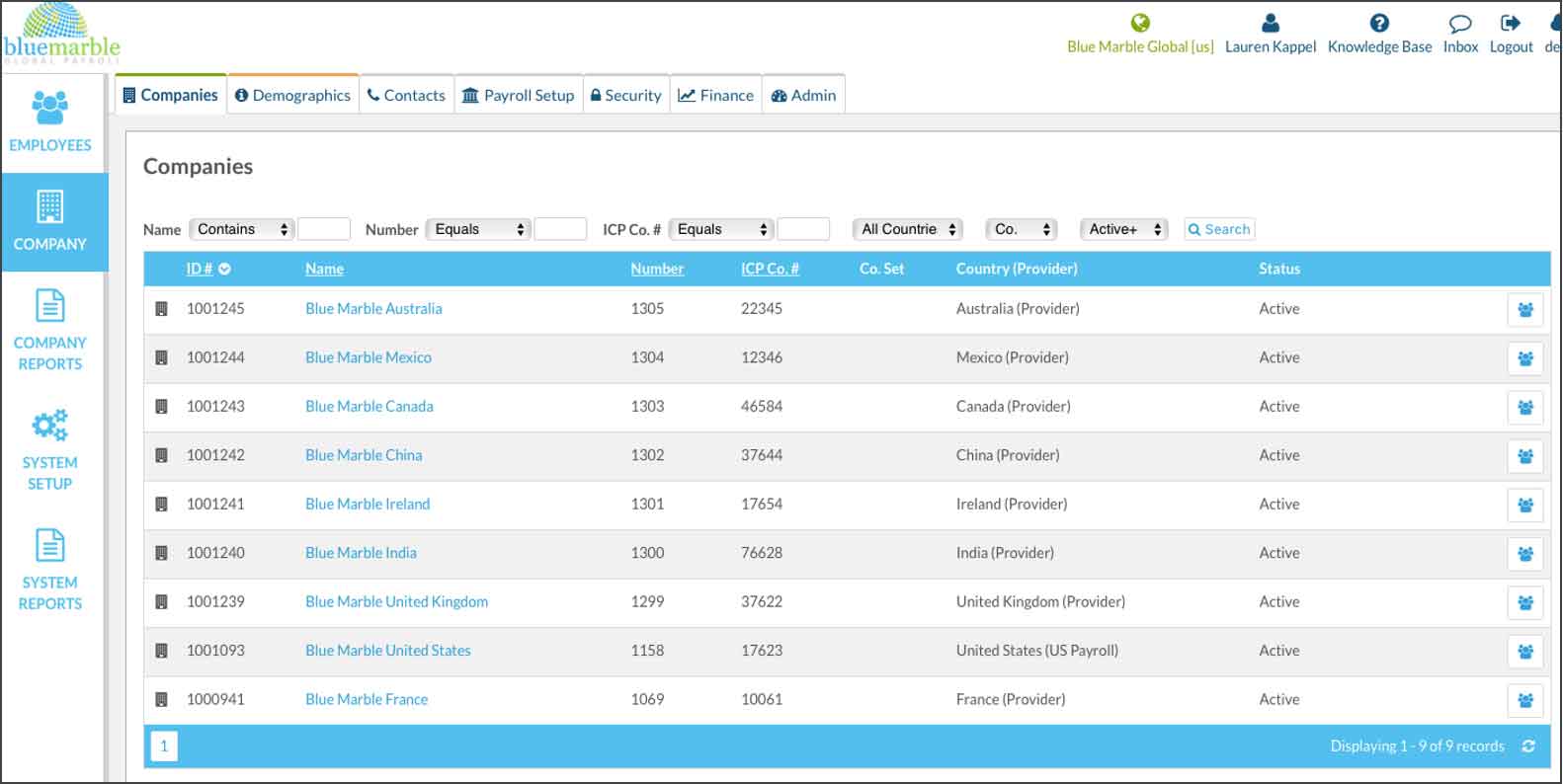View employees for Blue Marble France row
This screenshot has width=1563, height=784.
pos(1525,700)
